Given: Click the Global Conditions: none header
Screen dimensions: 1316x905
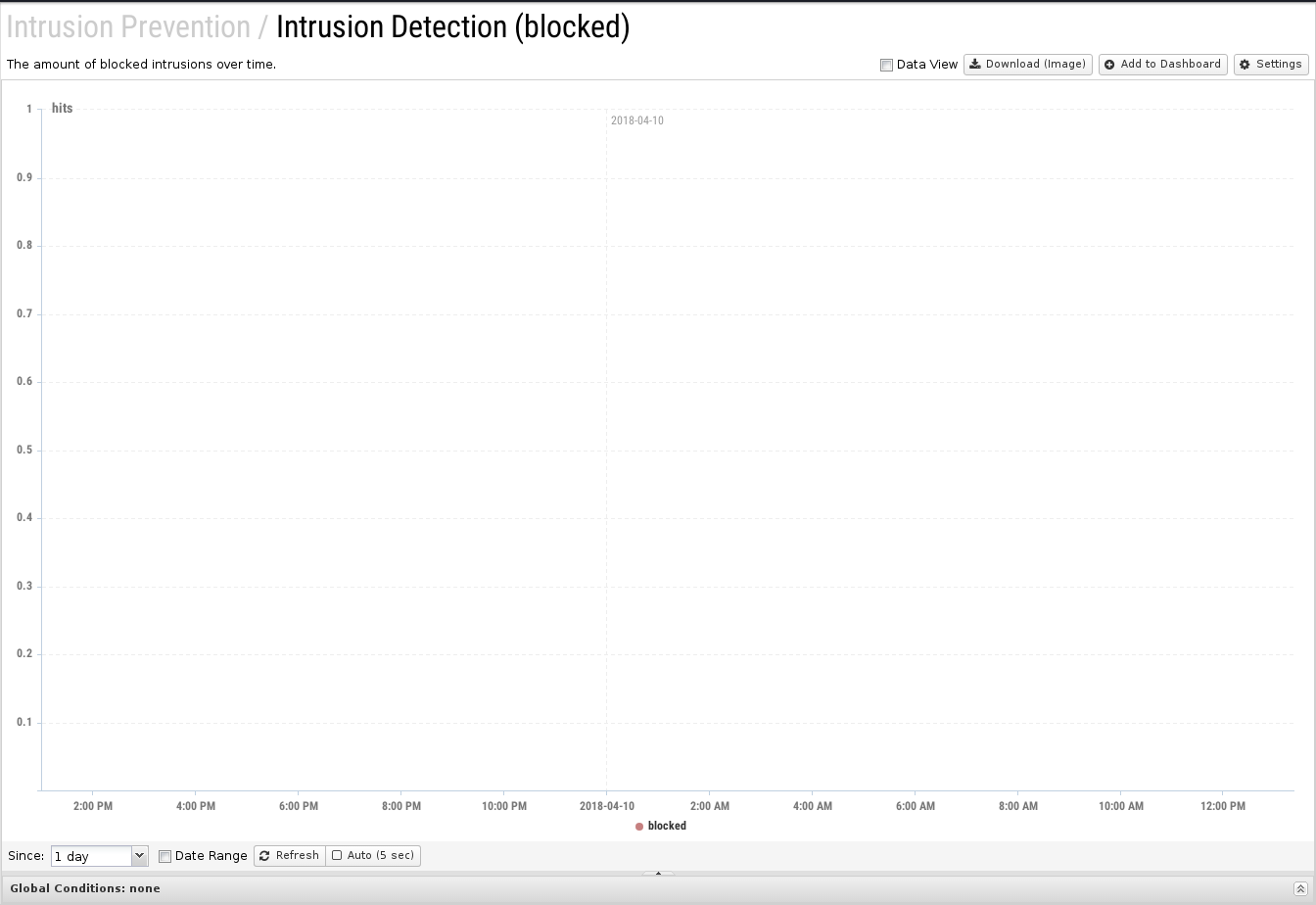Looking at the screenshot, I should click(x=85, y=888).
